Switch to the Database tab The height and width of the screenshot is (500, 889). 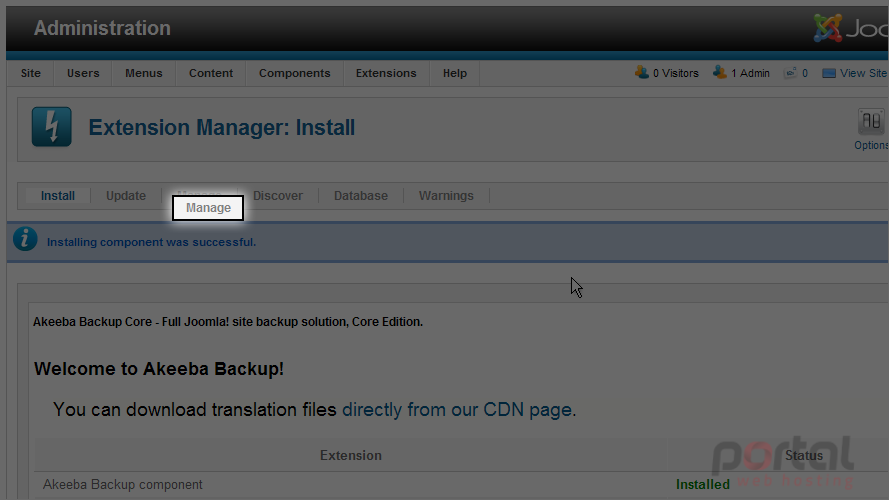[x=361, y=196]
